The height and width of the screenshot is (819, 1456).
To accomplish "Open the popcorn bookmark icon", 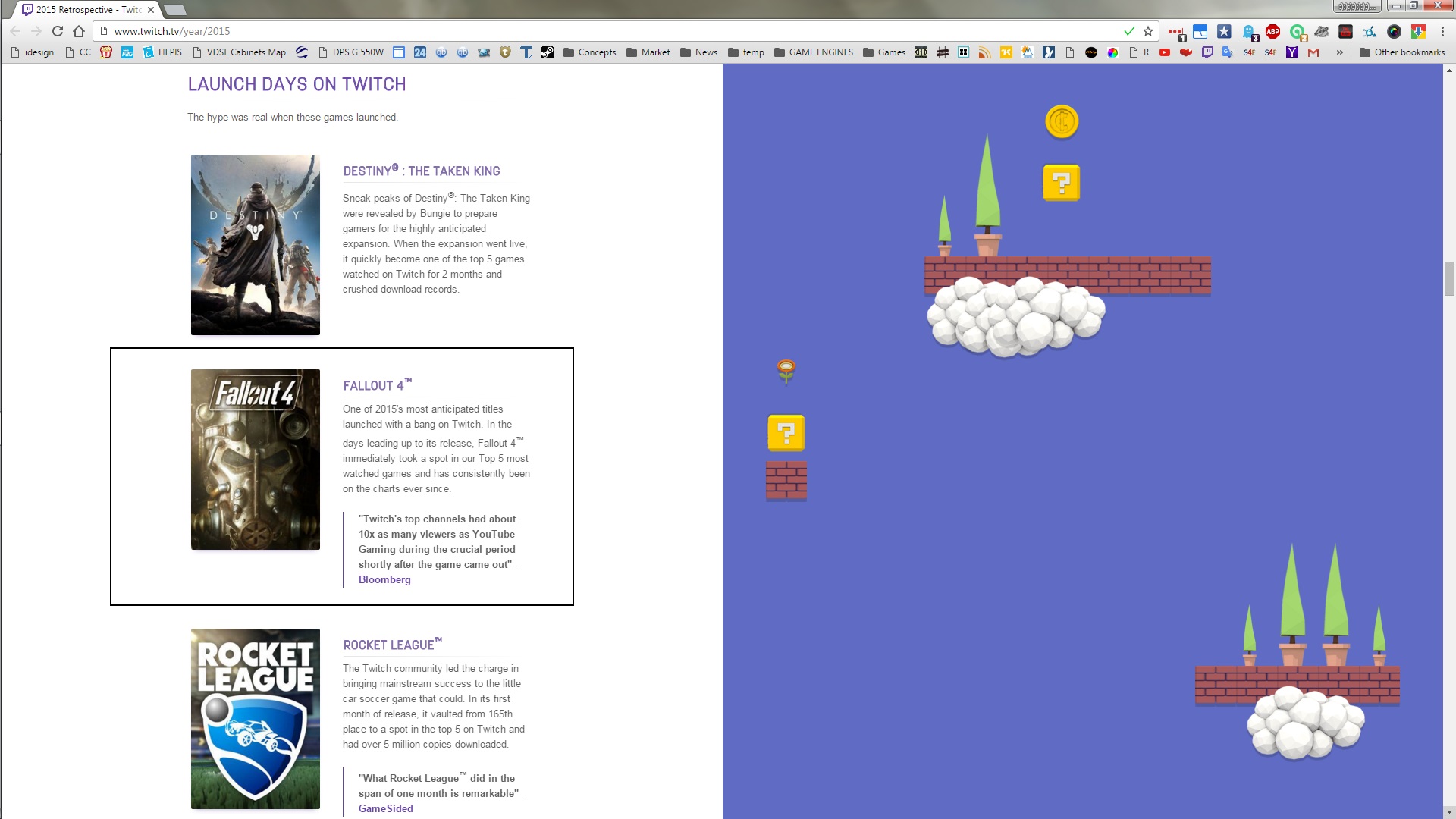I will [x=106, y=52].
